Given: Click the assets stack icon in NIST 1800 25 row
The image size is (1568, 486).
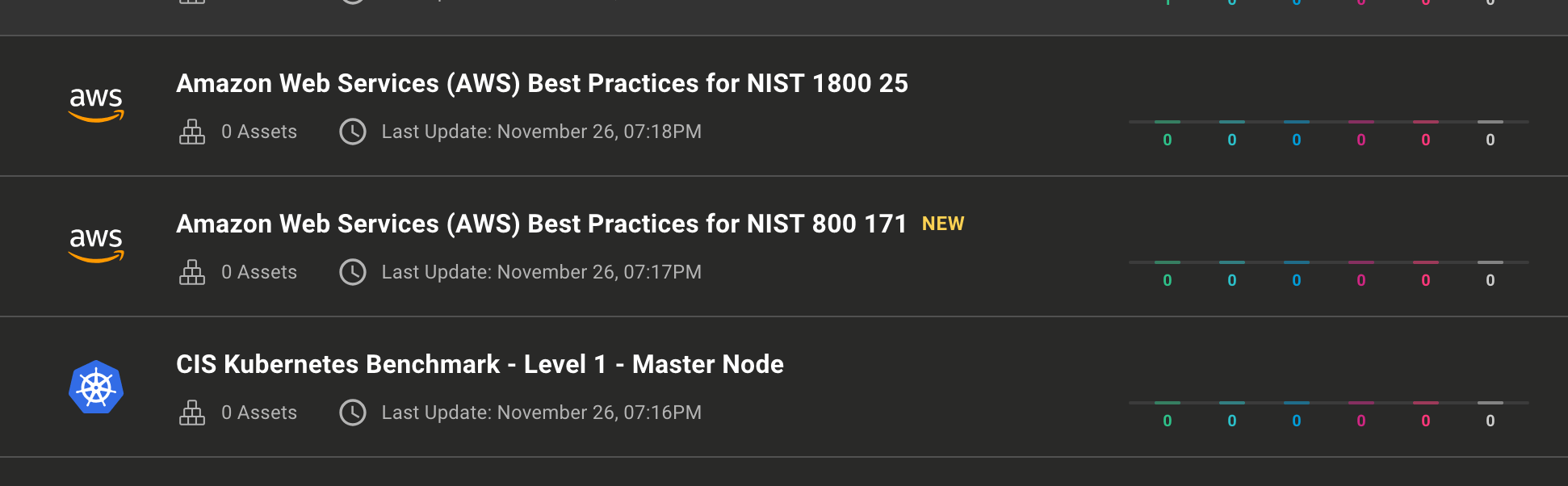Looking at the screenshot, I should tap(192, 132).
